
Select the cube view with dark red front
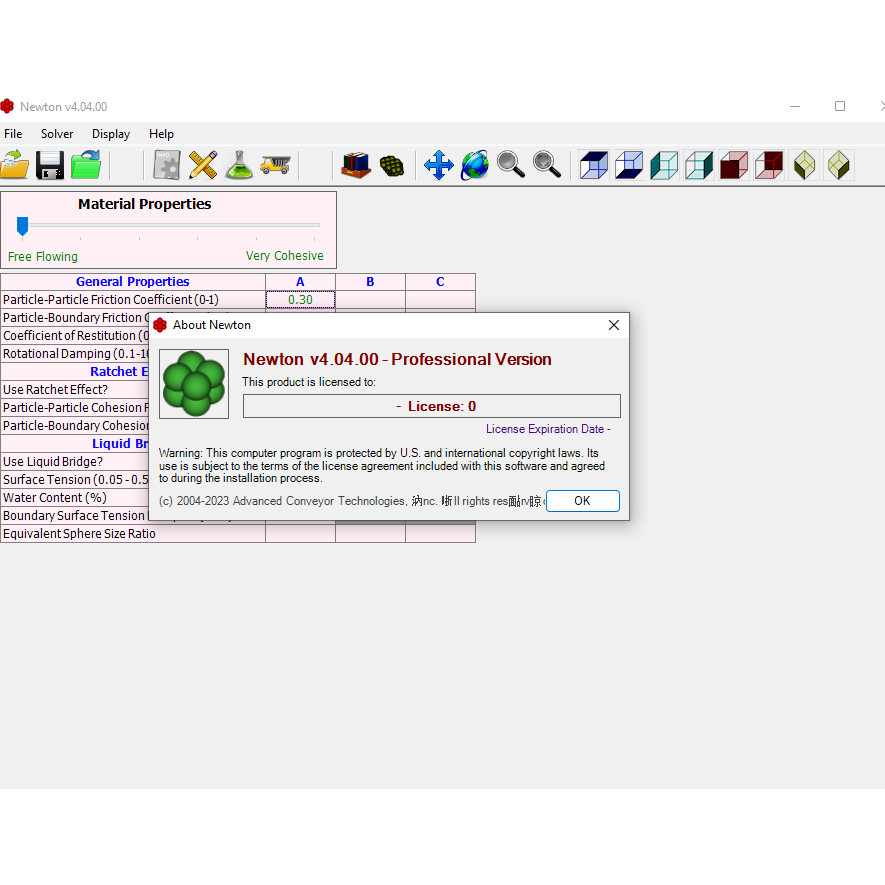[x=734, y=165]
